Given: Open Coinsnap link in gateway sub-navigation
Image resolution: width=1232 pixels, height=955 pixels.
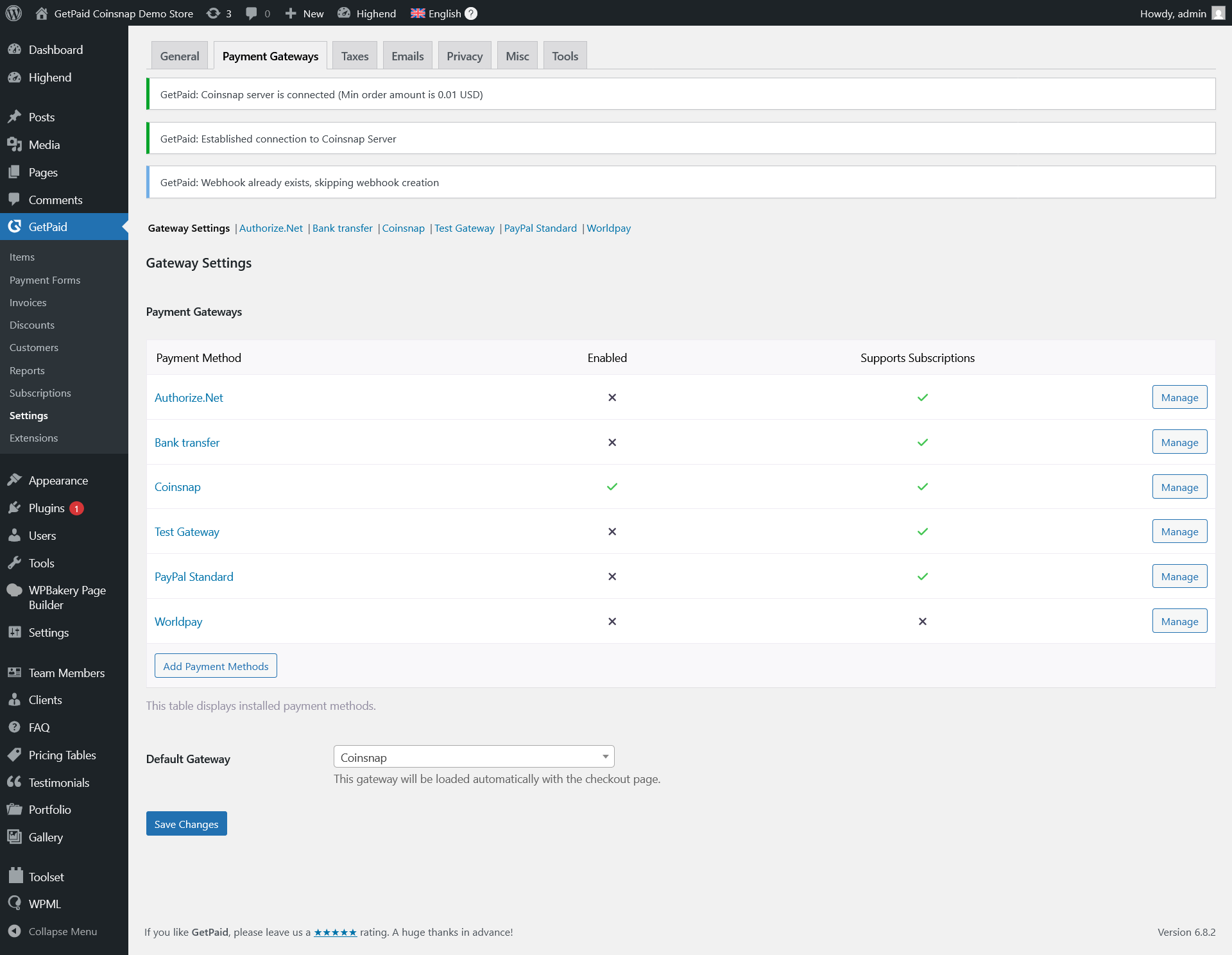Looking at the screenshot, I should tap(403, 228).
